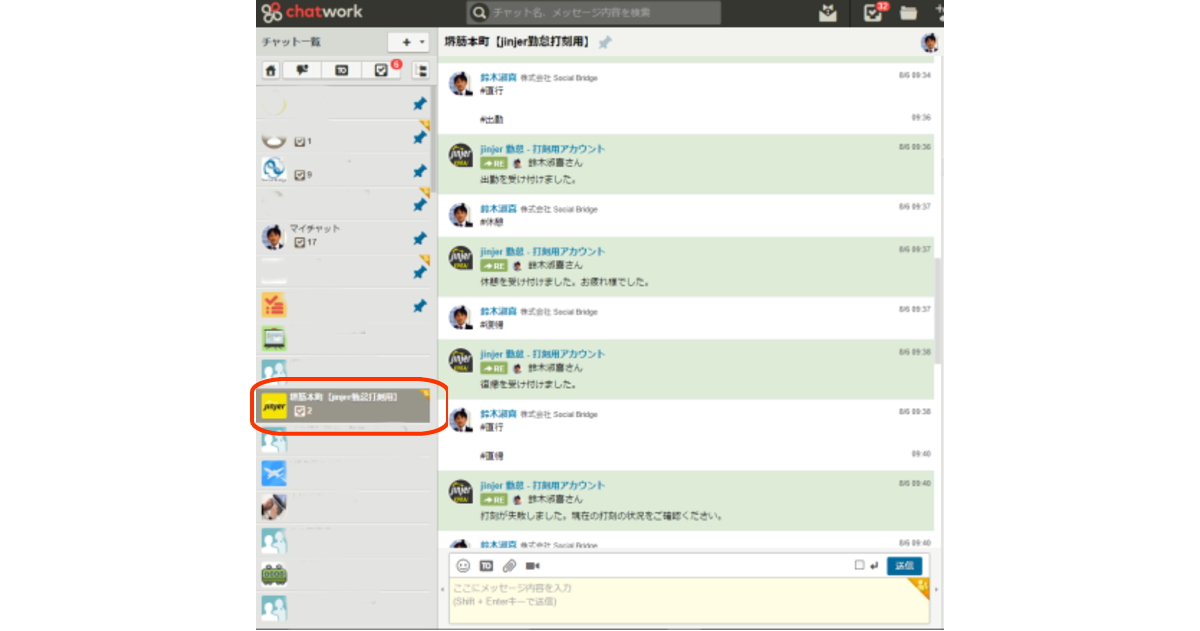Unpin the first chat in the list
1200x631 pixels.
(x=420, y=105)
